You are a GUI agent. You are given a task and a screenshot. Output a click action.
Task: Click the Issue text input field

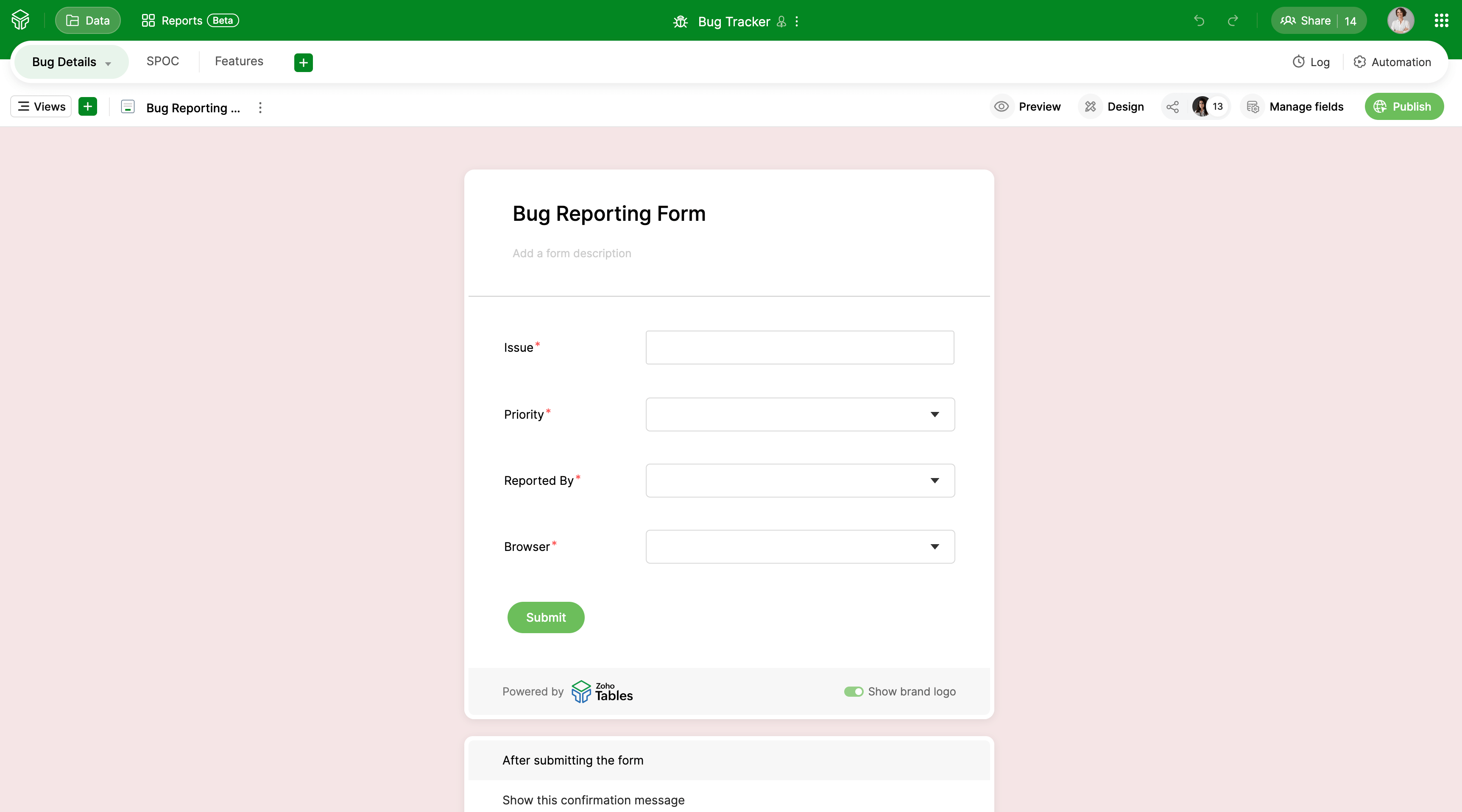click(798, 347)
